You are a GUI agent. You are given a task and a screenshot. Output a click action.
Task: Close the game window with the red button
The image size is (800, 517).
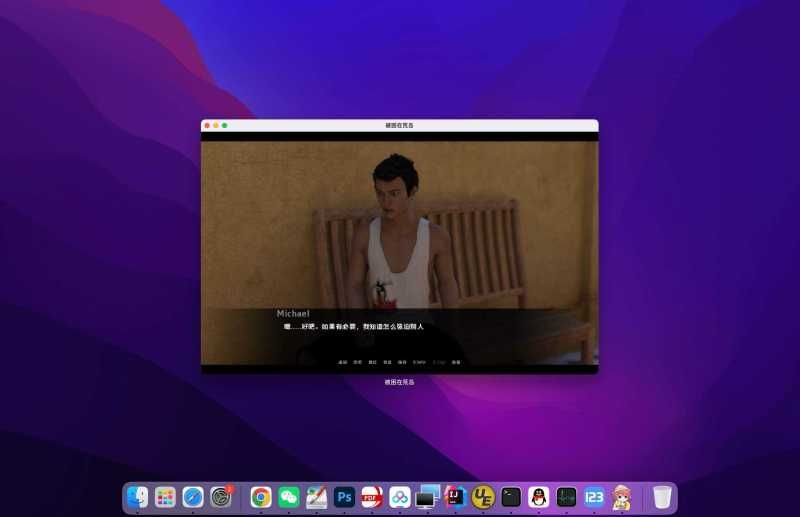(x=207, y=126)
